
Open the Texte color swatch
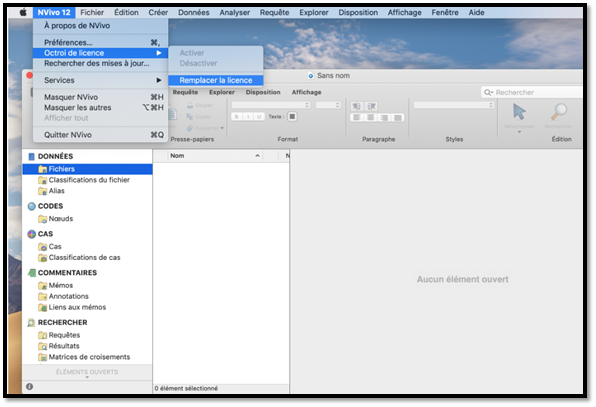click(x=292, y=117)
